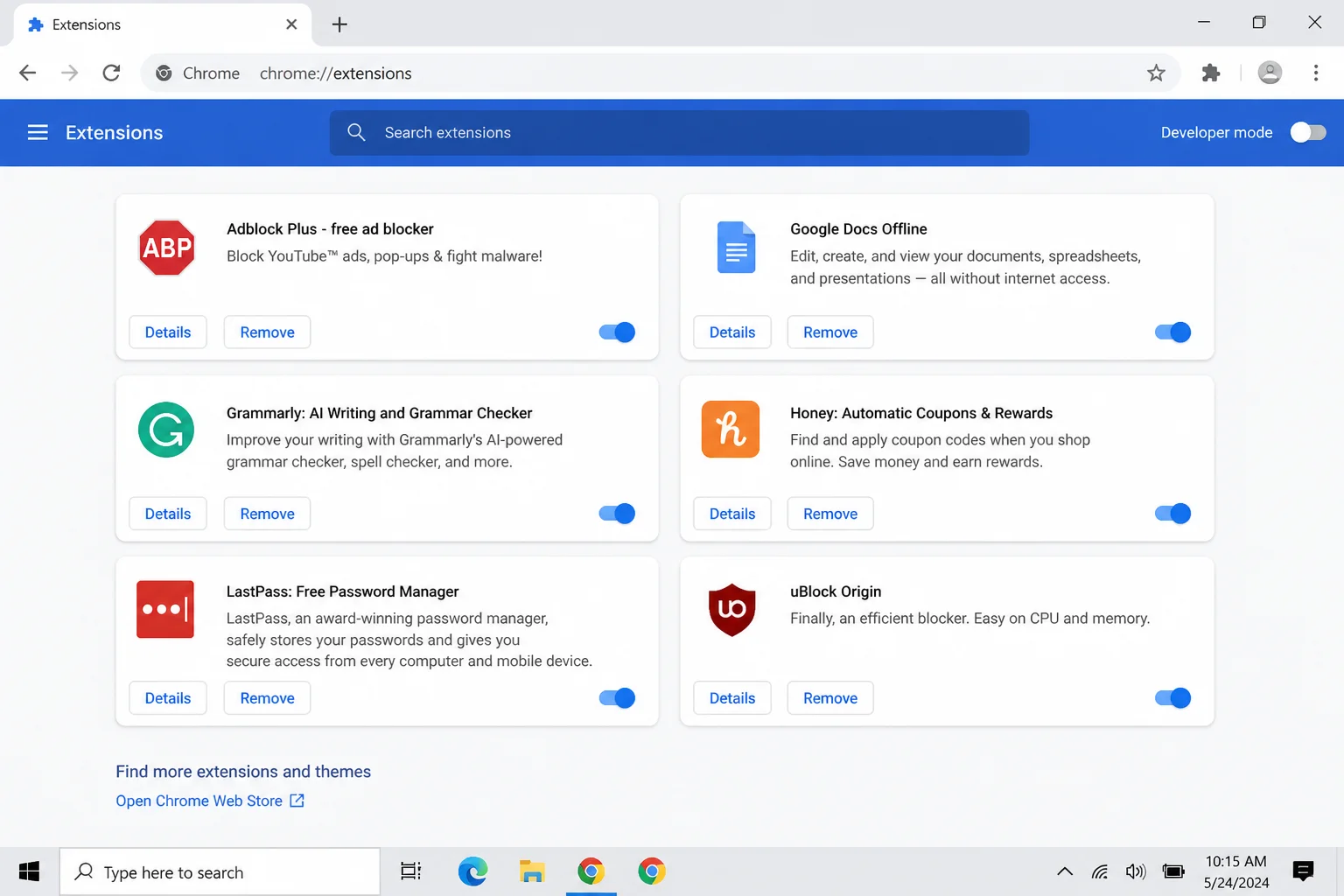Click the second Chrome taskbar icon
The image size is (1344, 896).
tap(652, 871)
